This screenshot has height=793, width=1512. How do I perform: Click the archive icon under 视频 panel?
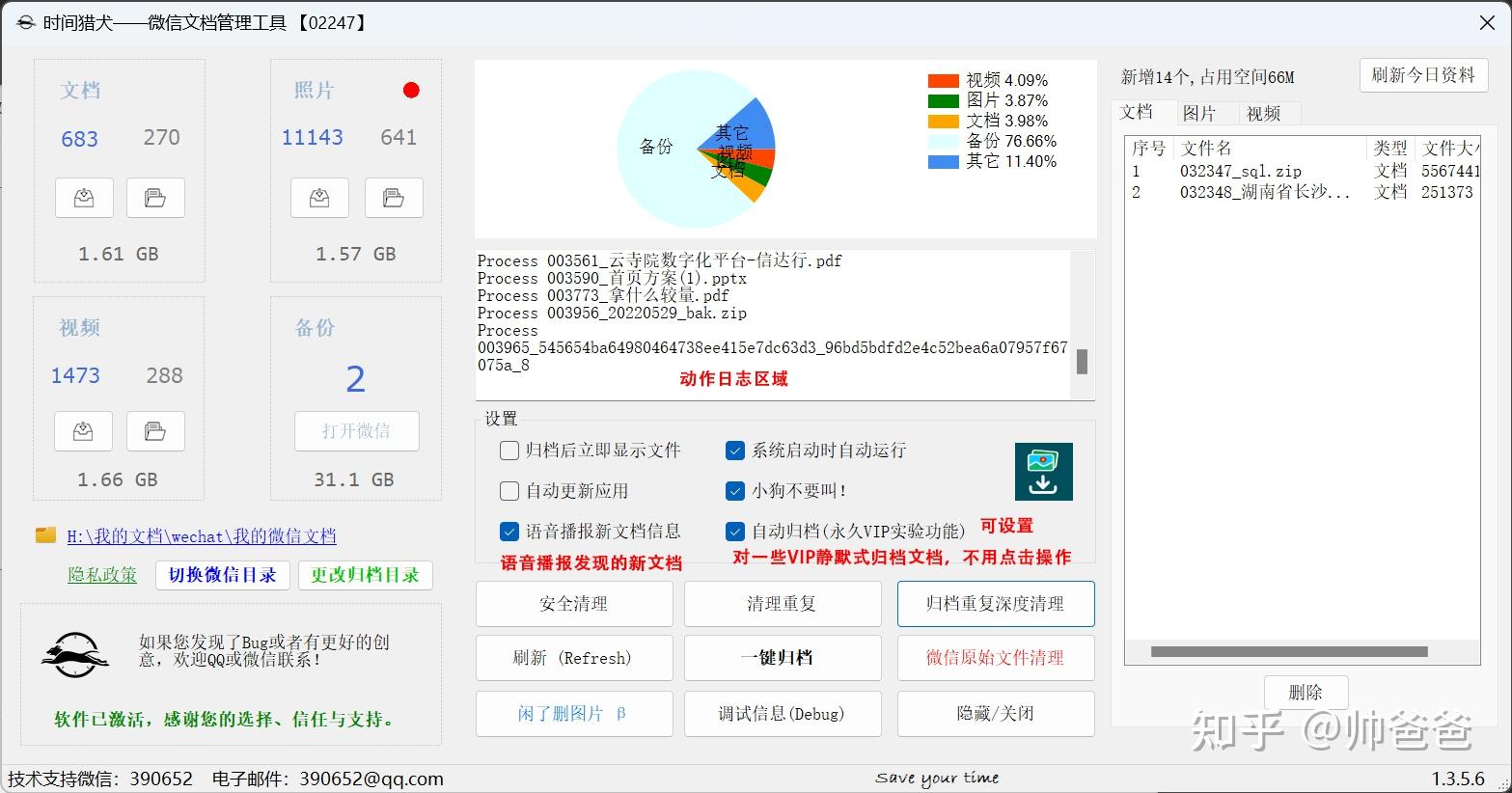coord(84,431)
